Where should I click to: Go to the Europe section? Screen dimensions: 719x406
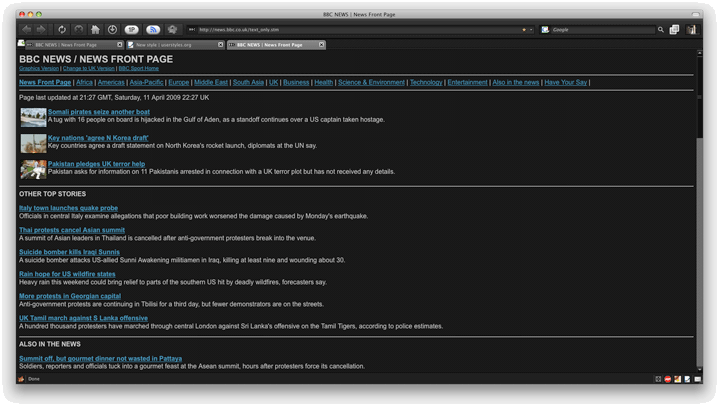(179, 83)
